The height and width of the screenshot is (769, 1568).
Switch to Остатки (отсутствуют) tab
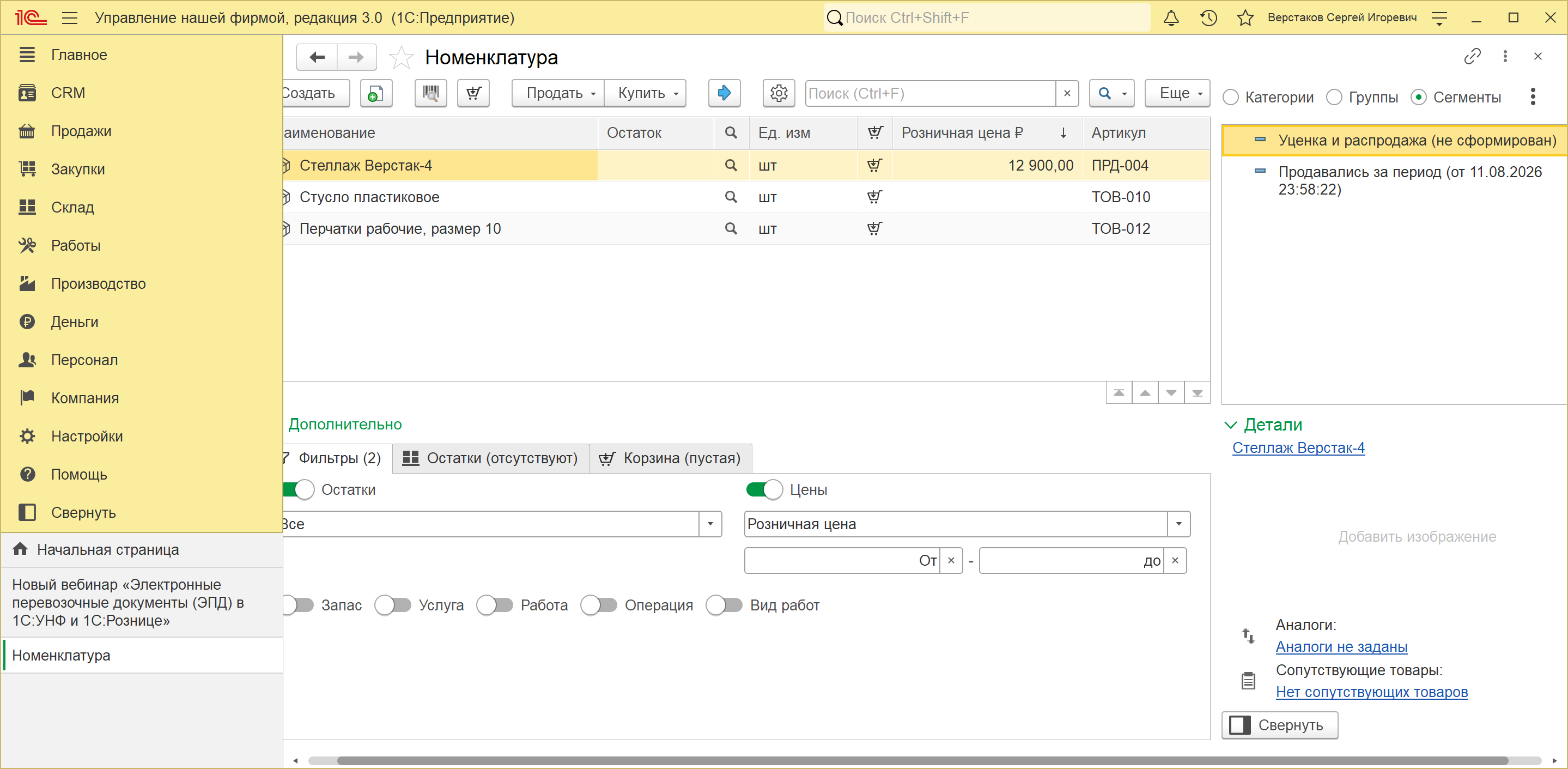point(490,458)
